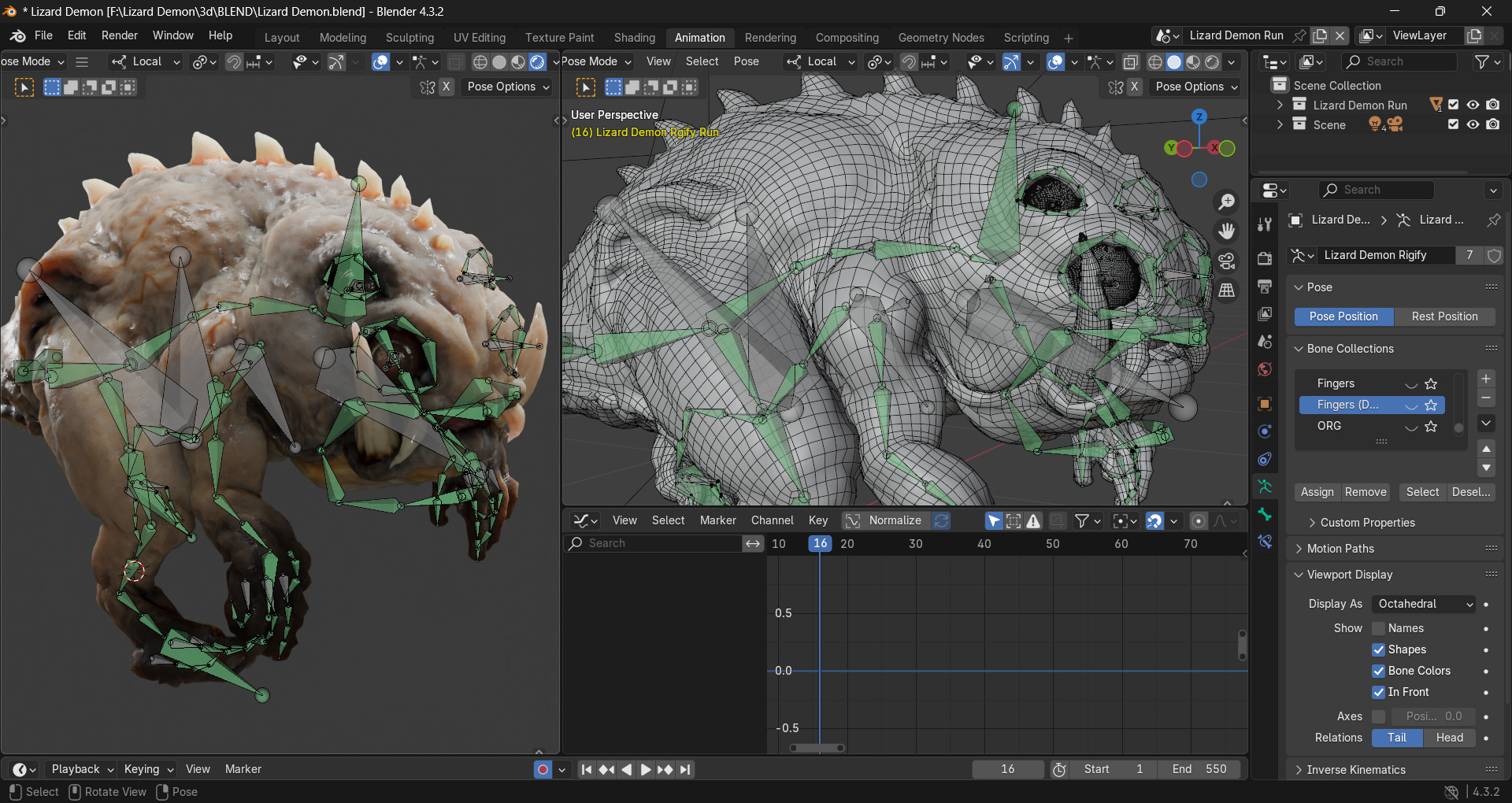Viewport: 1512px width, 803px height.
Task: Toggle star solo for ORG collection
Action: tap(1431, 426)
